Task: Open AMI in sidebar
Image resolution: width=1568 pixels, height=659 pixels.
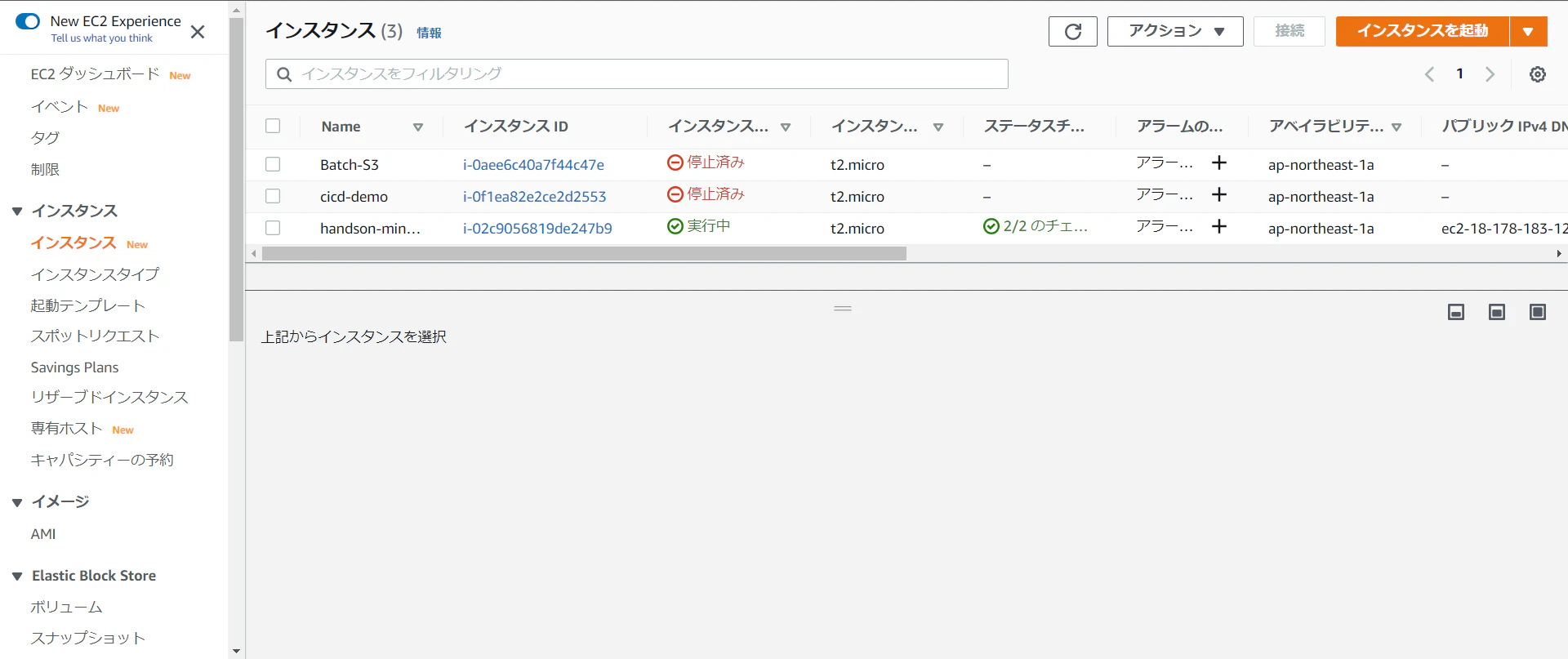Action: [x=43, y=534]
